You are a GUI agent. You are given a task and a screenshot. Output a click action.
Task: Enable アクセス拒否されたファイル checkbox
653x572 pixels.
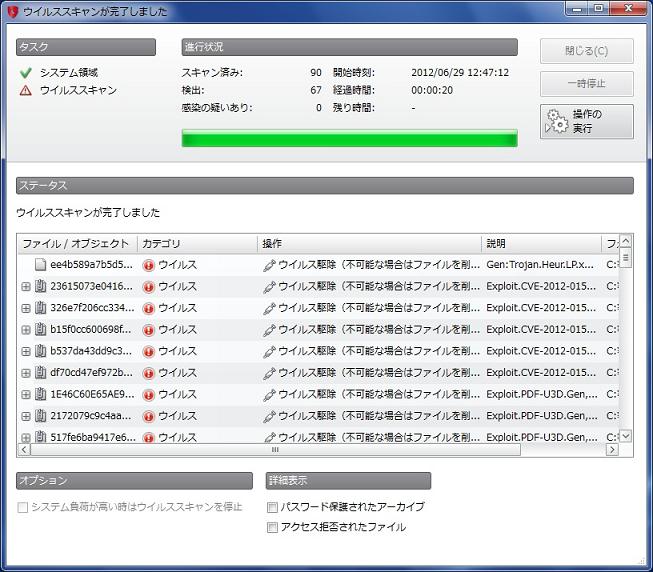pyautogui.click(x=272, y=527)
